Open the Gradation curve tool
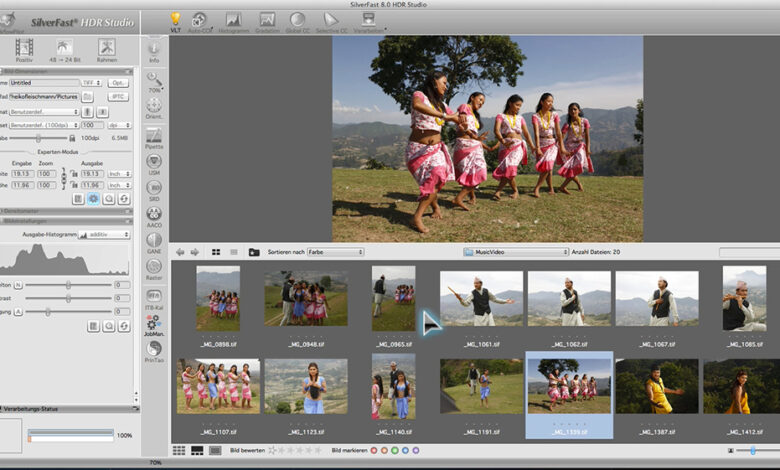 tap(267, 19)
